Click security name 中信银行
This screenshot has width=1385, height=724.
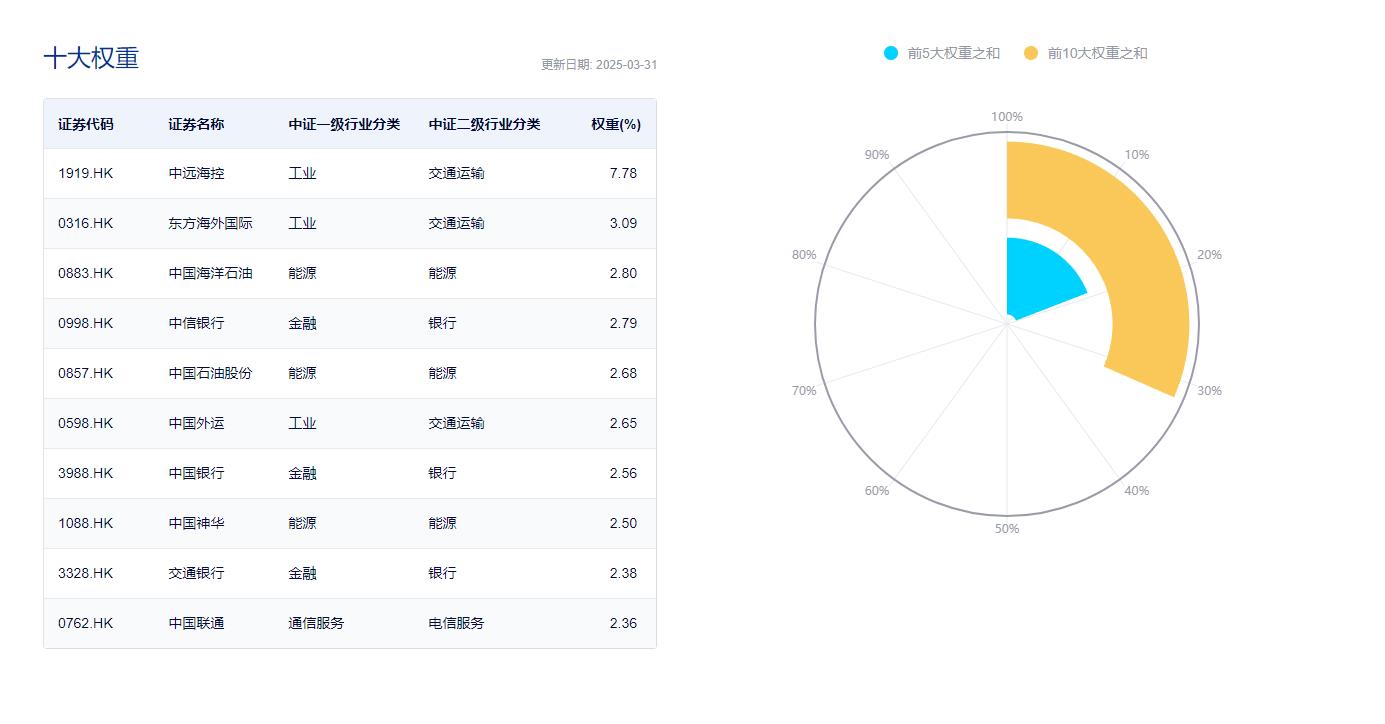[196, 323]
